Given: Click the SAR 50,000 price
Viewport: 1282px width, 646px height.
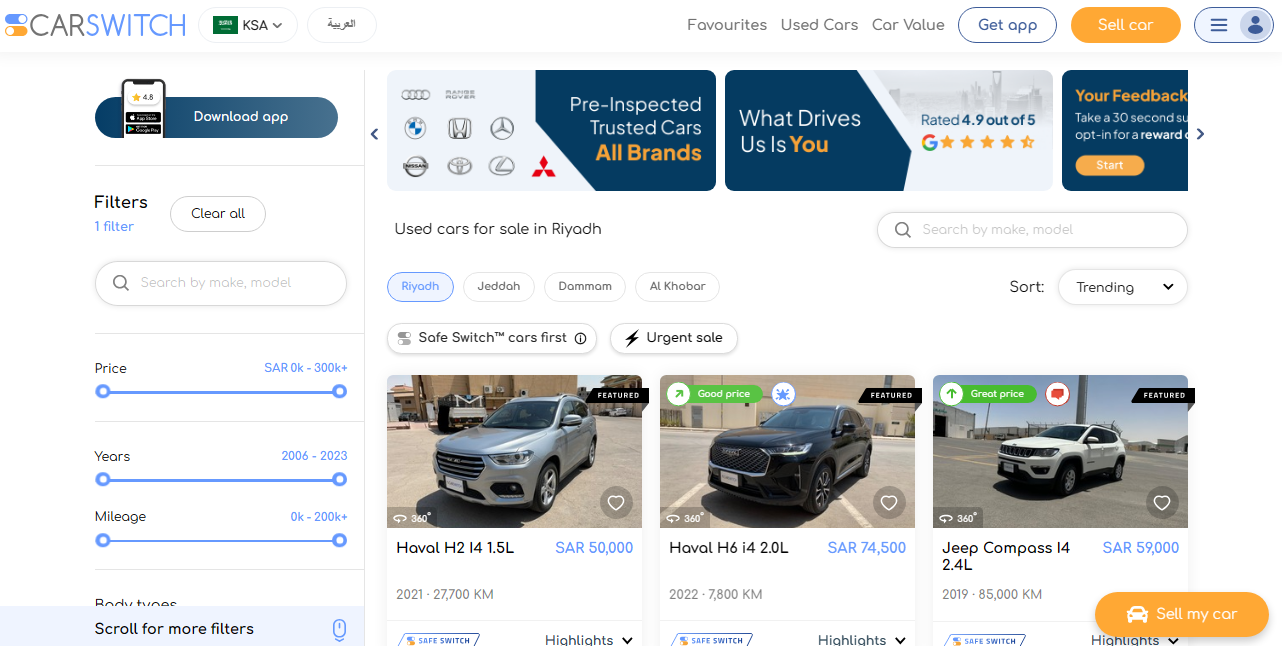Looking at the screenshot, I should 594,548.
